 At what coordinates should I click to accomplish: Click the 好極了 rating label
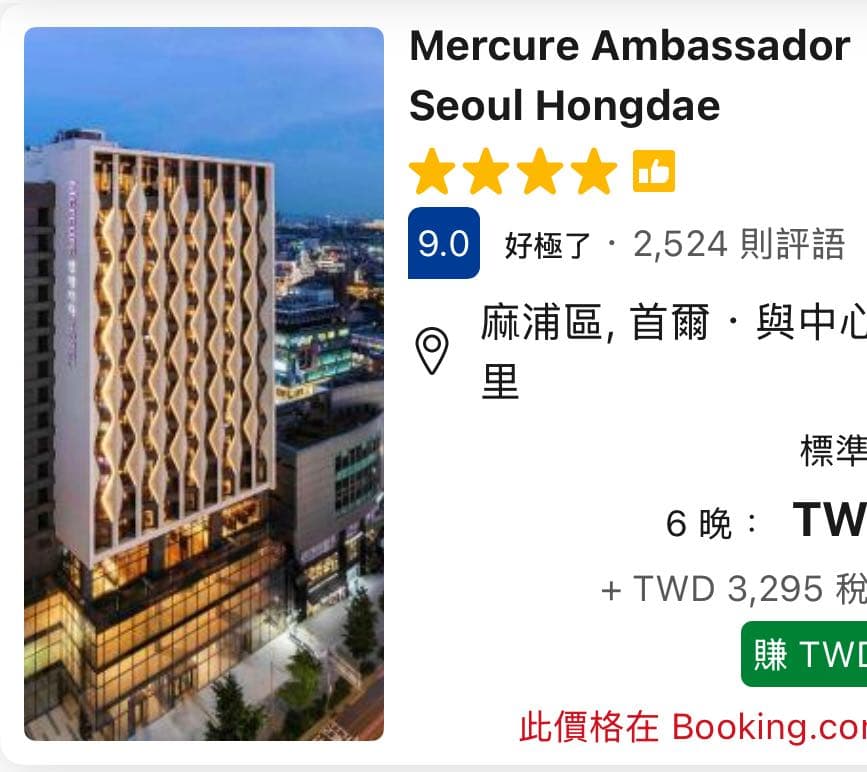click(547, 245)
